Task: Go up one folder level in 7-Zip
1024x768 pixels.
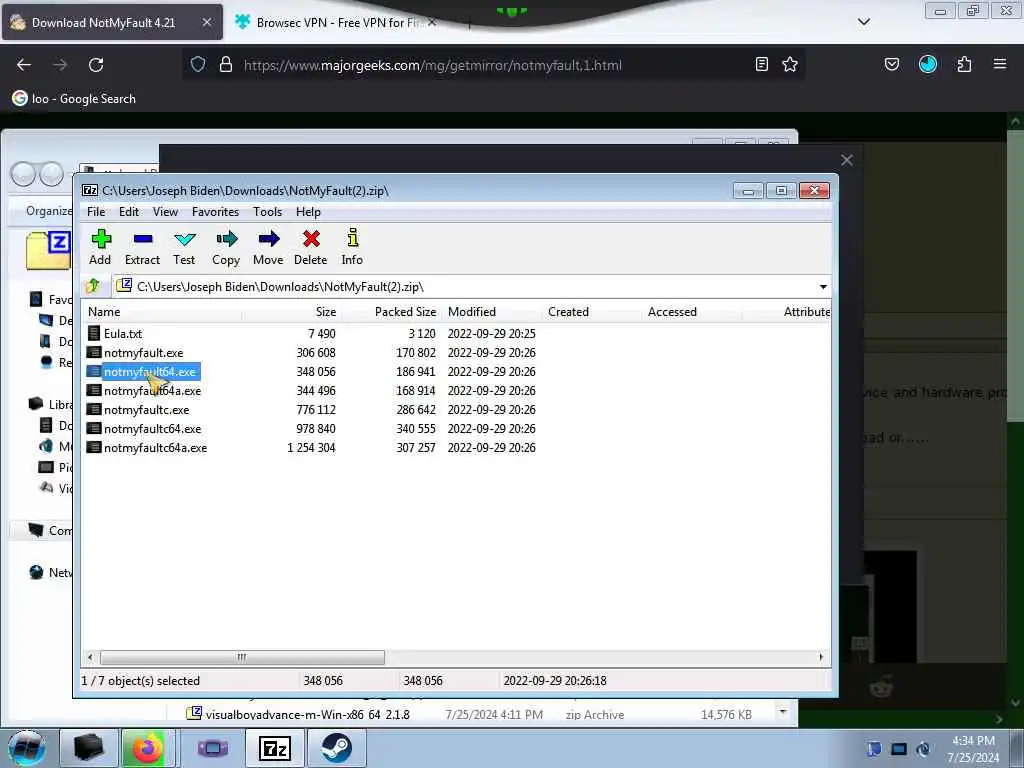Action: click(x=93, y=286)
